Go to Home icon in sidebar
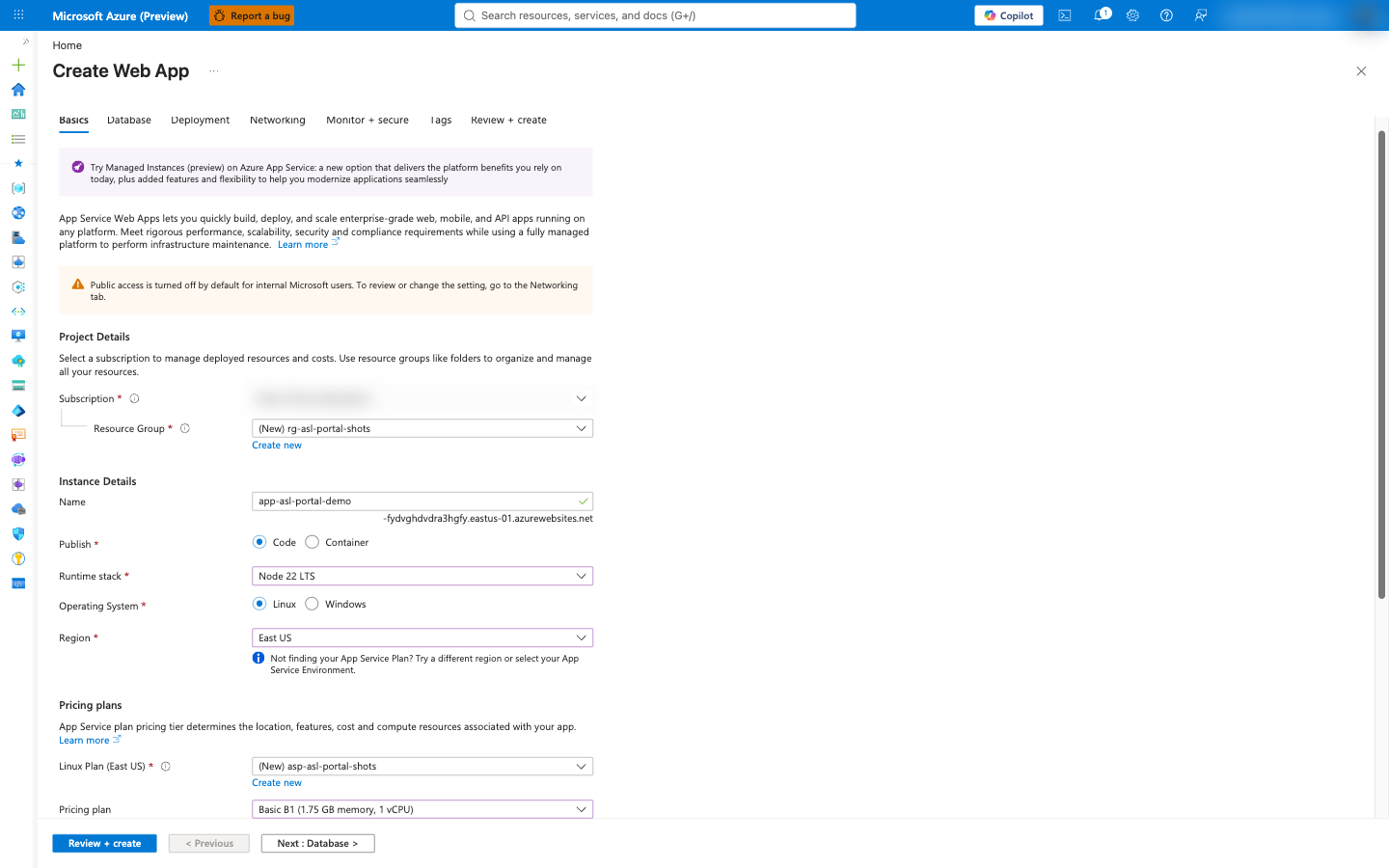The image size is (1389, 868). (18, 90)
